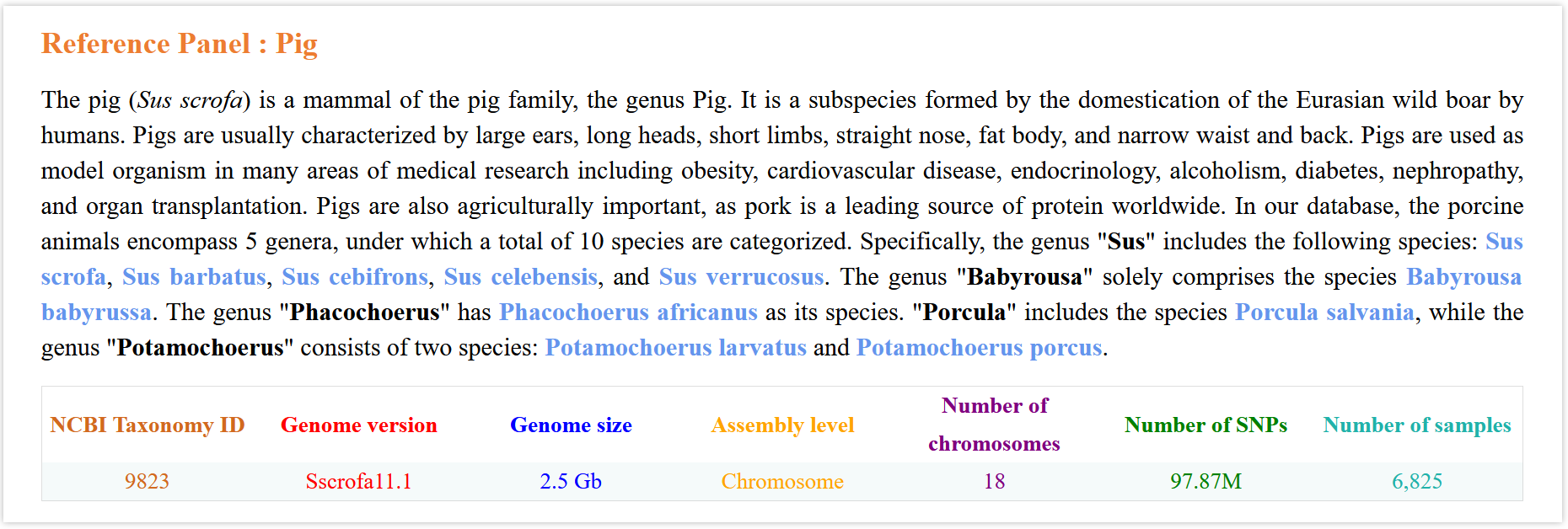Image resolution: width=1568 pixels, height=529 pixels.
Task: Follow the Porcula salvania link
Action: 1324,312
